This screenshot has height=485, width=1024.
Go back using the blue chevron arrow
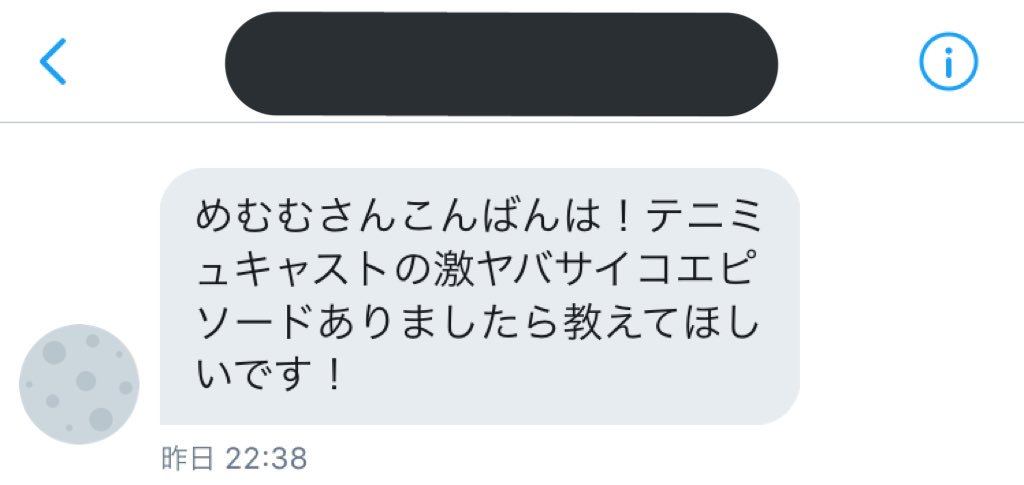click(x=53, y=61)
